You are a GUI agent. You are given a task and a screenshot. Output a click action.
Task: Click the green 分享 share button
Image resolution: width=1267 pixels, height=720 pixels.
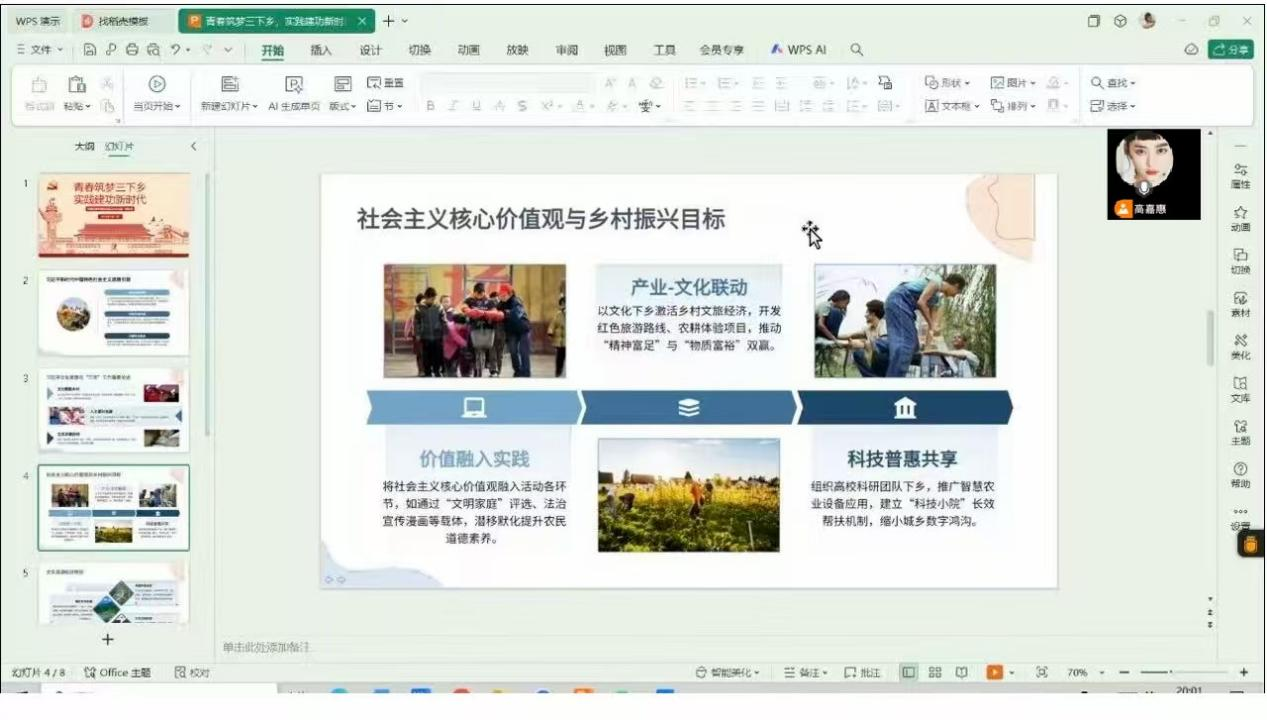[x=1231, y=50]
